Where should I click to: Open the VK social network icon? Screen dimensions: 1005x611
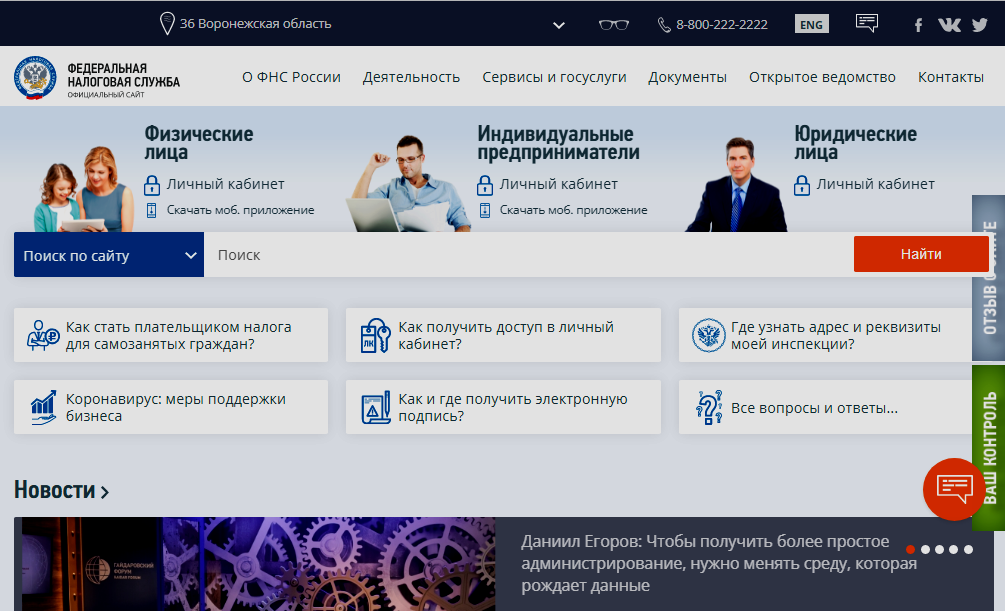point(949,25)
